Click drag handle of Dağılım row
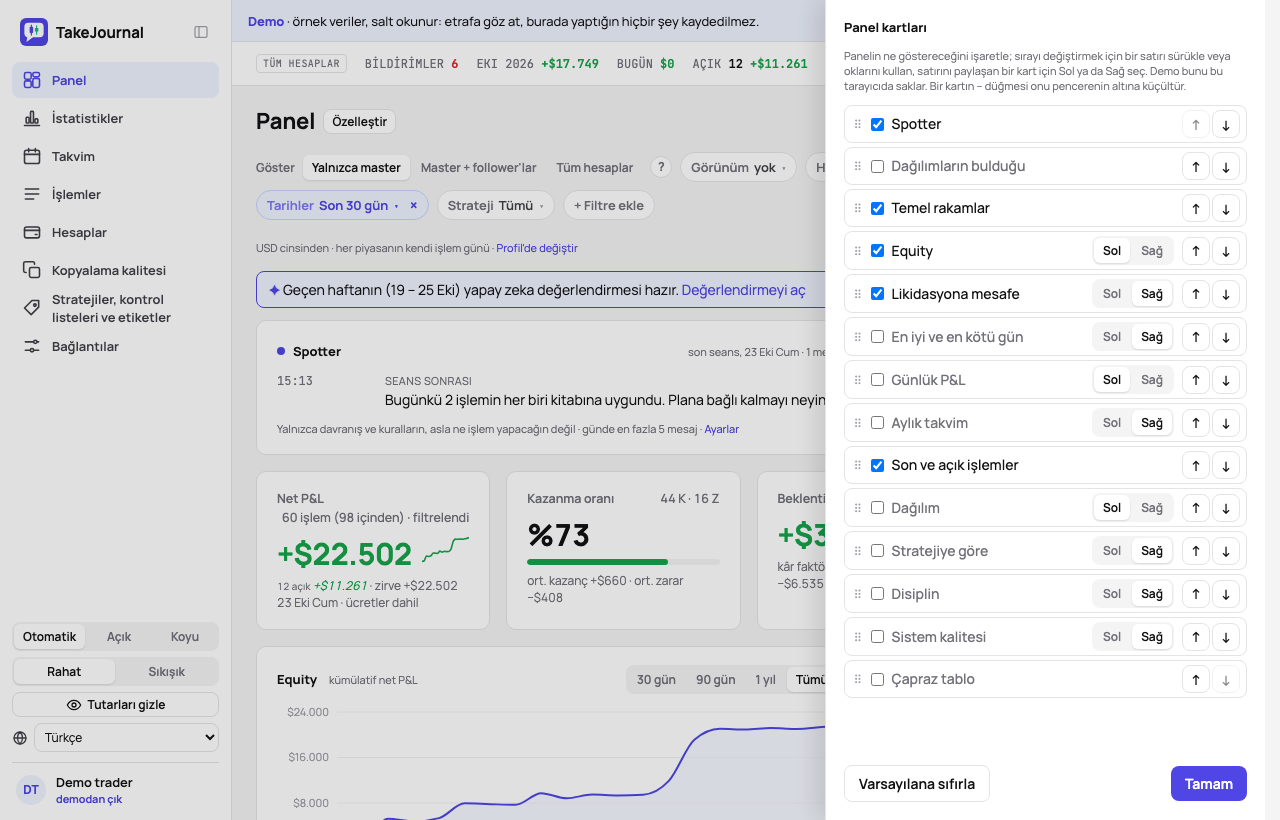This screenshot has width=1280, height=820. pos(857,508)
